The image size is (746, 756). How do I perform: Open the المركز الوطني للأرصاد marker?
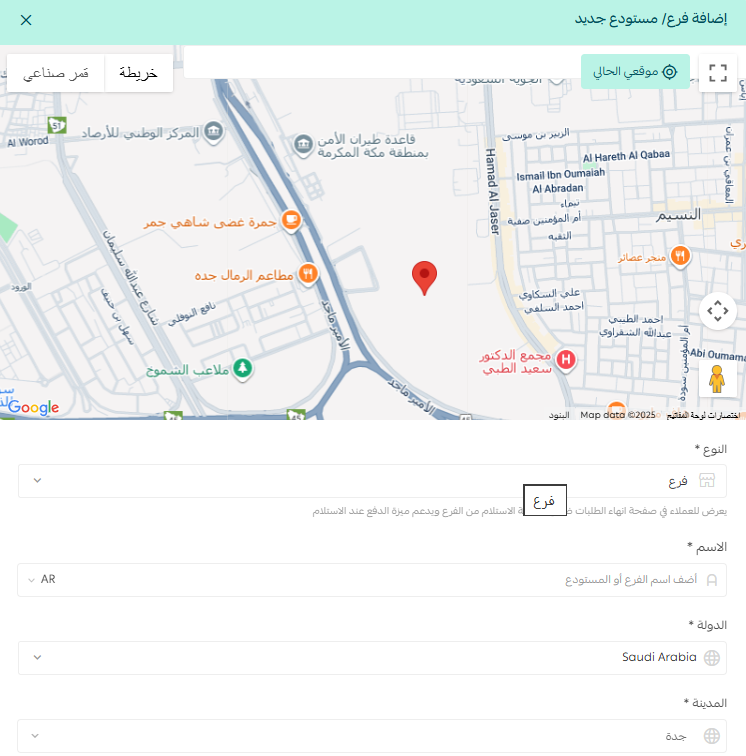click(x=214, y=131)
